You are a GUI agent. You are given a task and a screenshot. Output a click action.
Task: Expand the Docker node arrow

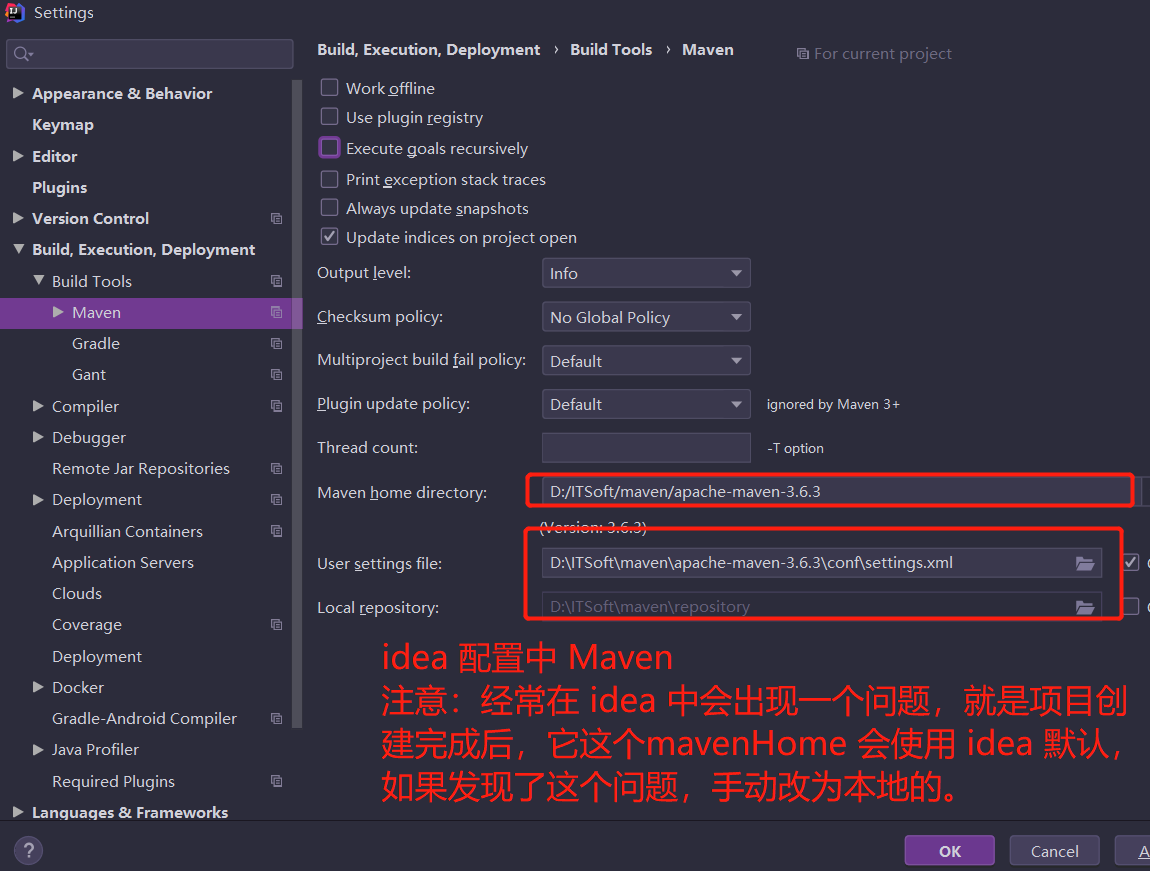39,687
